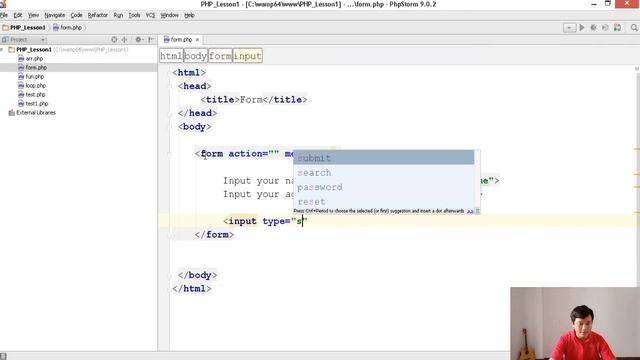Click the tool windows toggle in status bar
Image resolution: width=640 pixels, height=360 pixels.
tap(3, 356)
